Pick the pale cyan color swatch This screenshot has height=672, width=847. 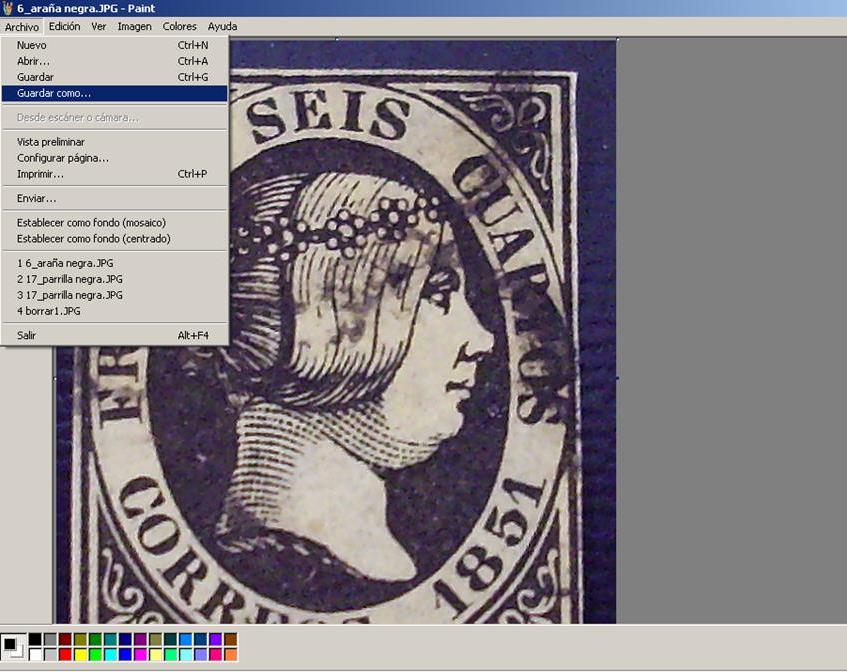pos(185,654)
